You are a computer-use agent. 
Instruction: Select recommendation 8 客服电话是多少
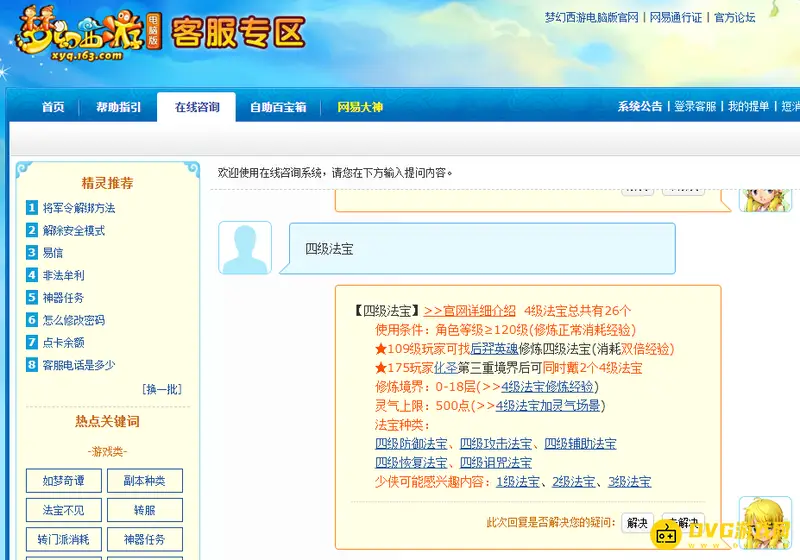tap(79, 365)
